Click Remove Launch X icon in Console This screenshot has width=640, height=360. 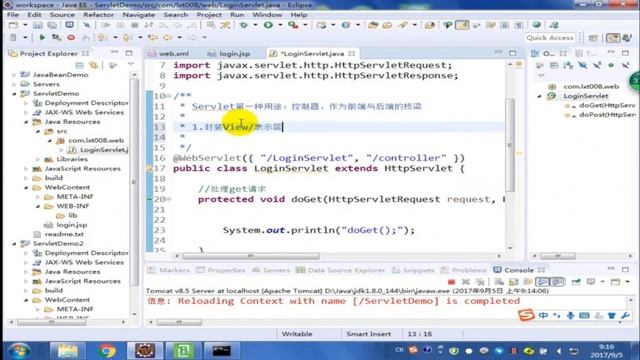[466, 282]
